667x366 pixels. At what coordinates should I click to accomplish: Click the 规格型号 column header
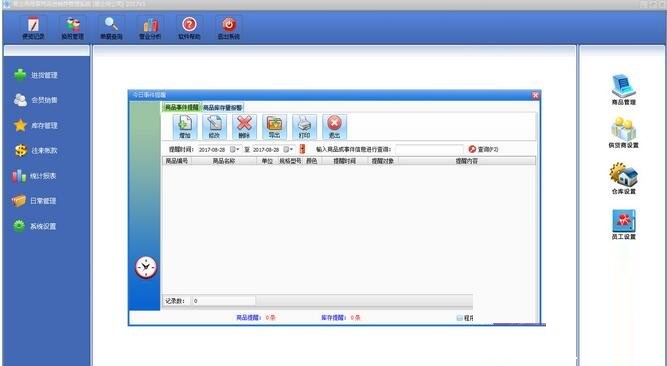coord(290,161)
